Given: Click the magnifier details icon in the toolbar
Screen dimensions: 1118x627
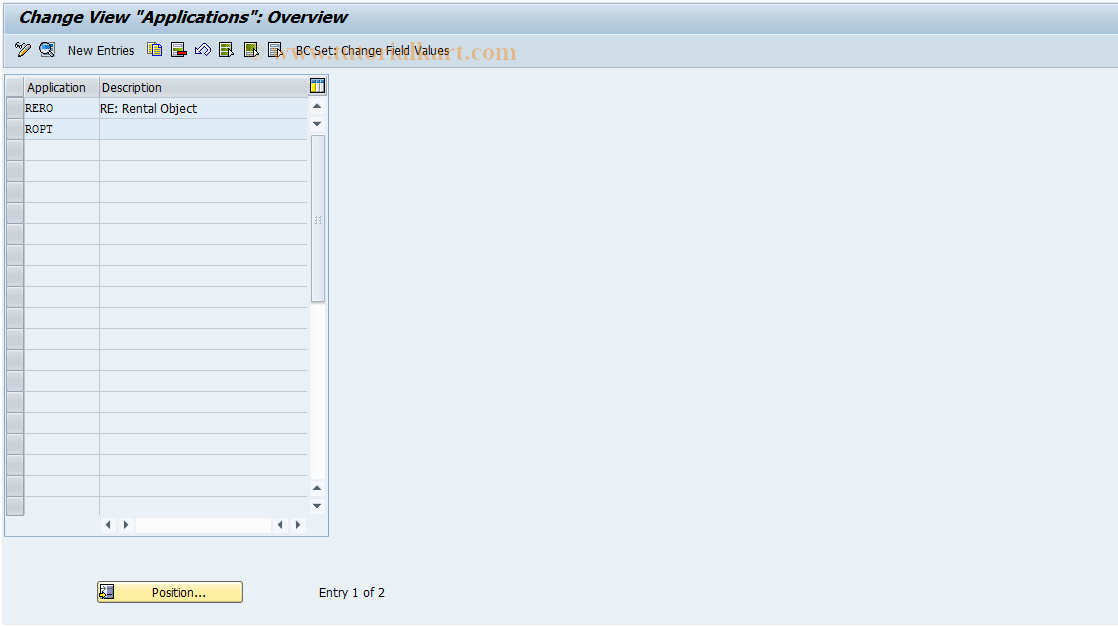Looking at the screenshot, I should (47, 50).
